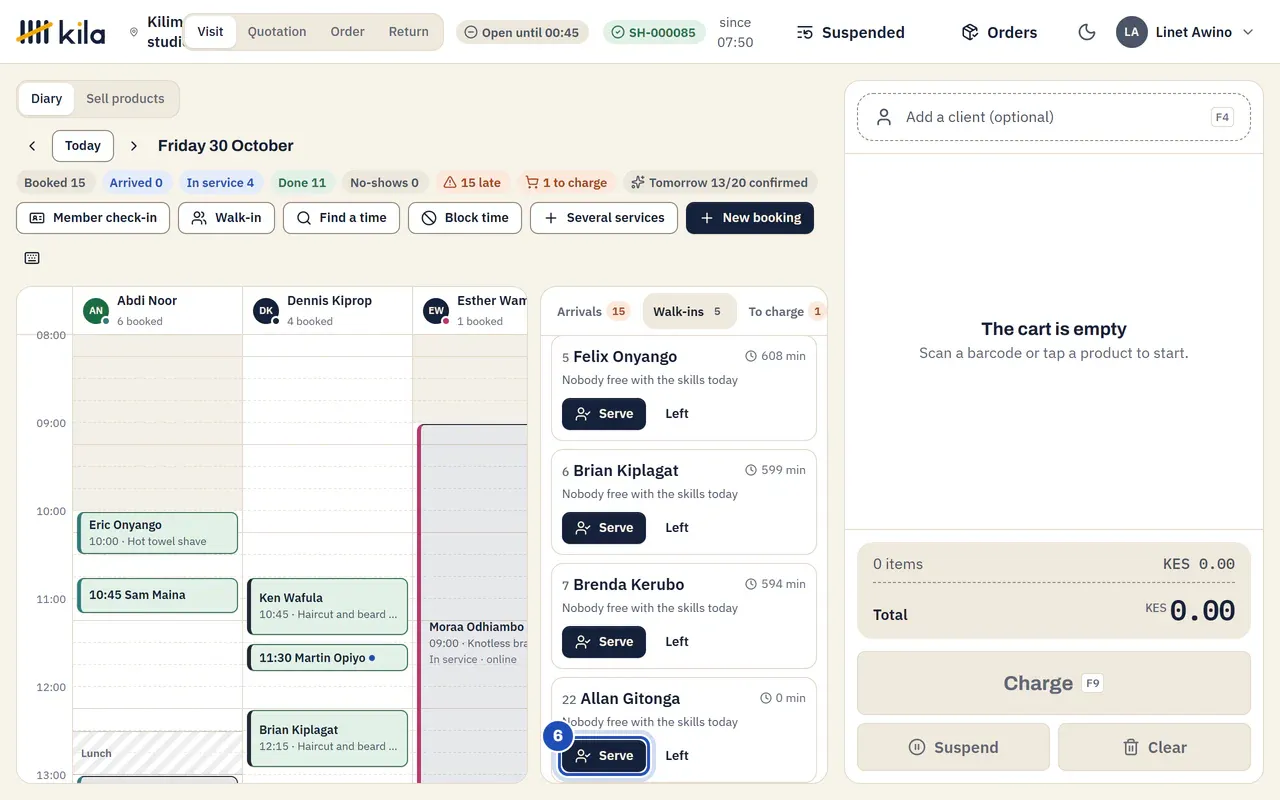The image size is (1280, 800).
Task: Go to next day arrow
Action: pos(134,146)
